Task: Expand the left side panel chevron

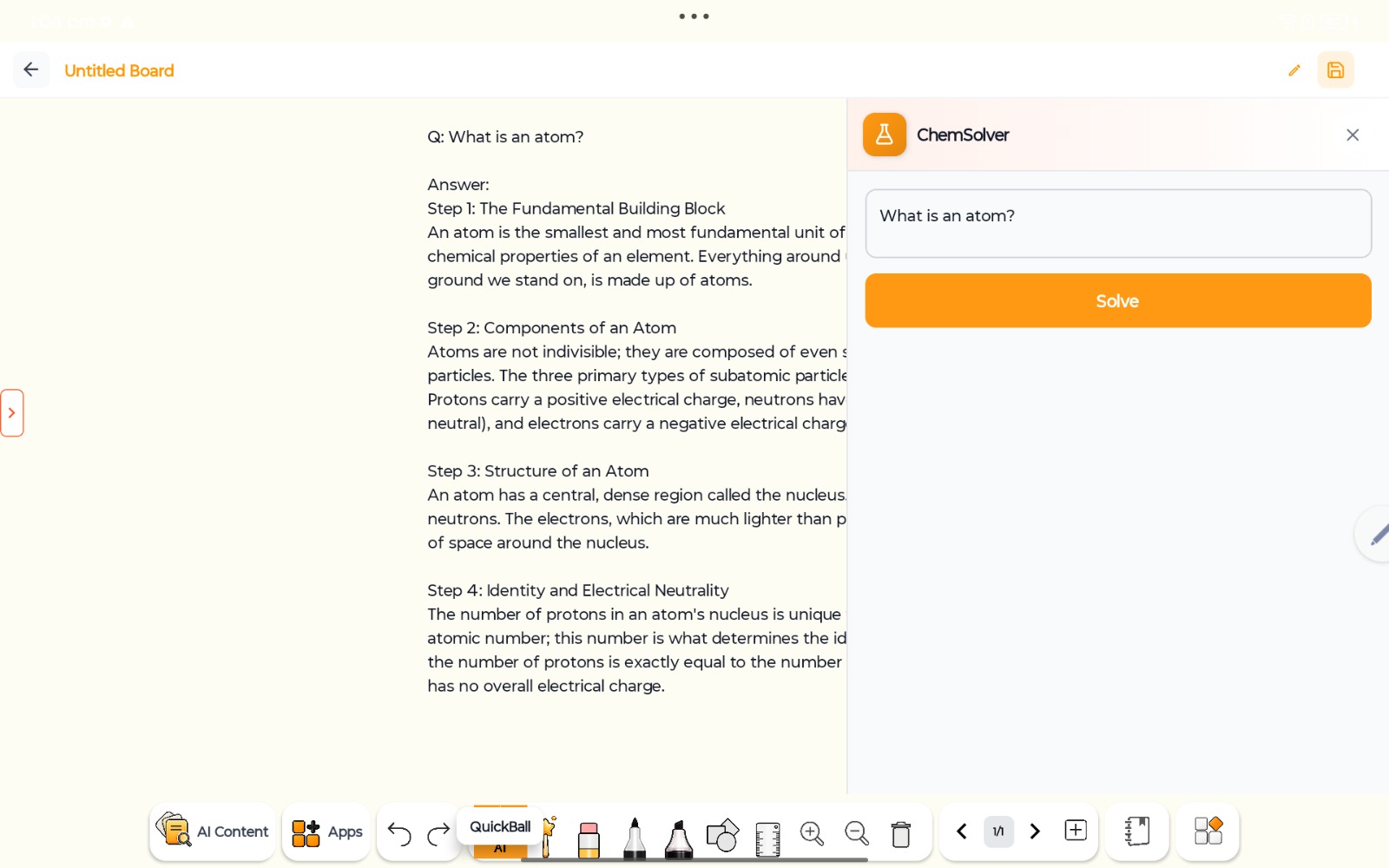Action: pos(11,412)
